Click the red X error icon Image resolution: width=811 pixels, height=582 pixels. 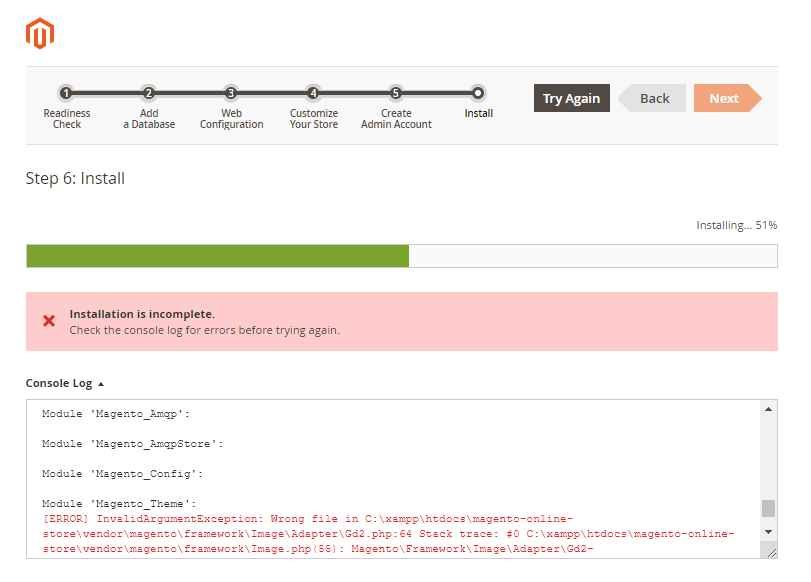pyautogui.click(x=49, y=321)
